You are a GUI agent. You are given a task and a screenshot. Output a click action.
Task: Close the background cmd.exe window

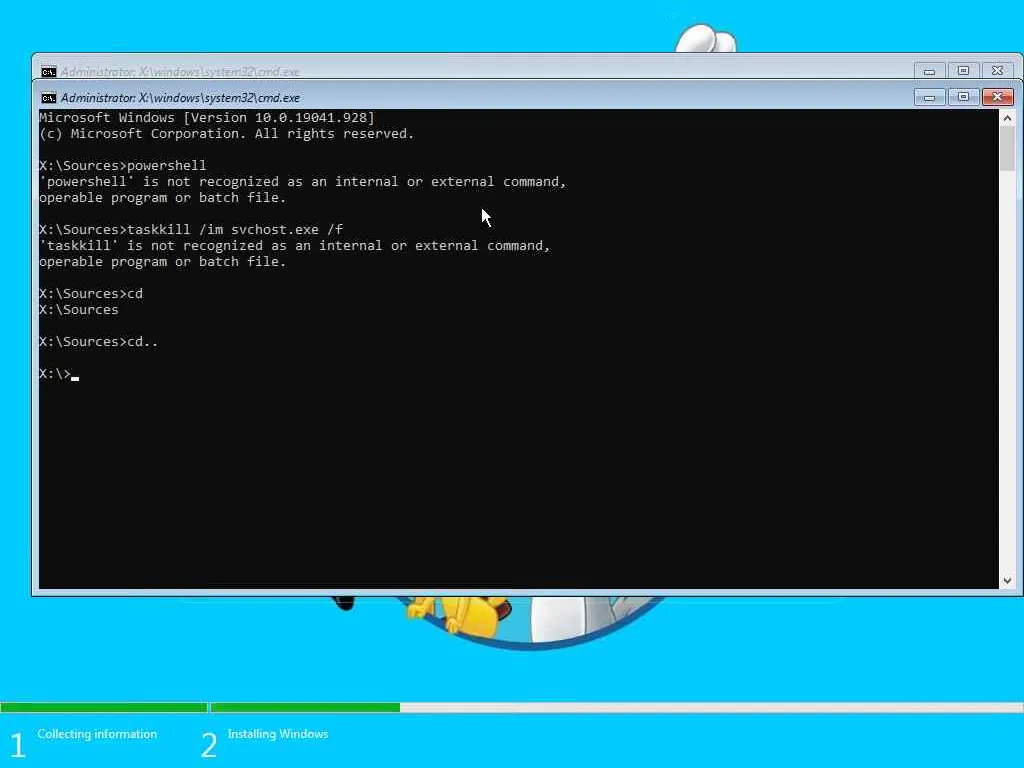(x=997, y=71)
